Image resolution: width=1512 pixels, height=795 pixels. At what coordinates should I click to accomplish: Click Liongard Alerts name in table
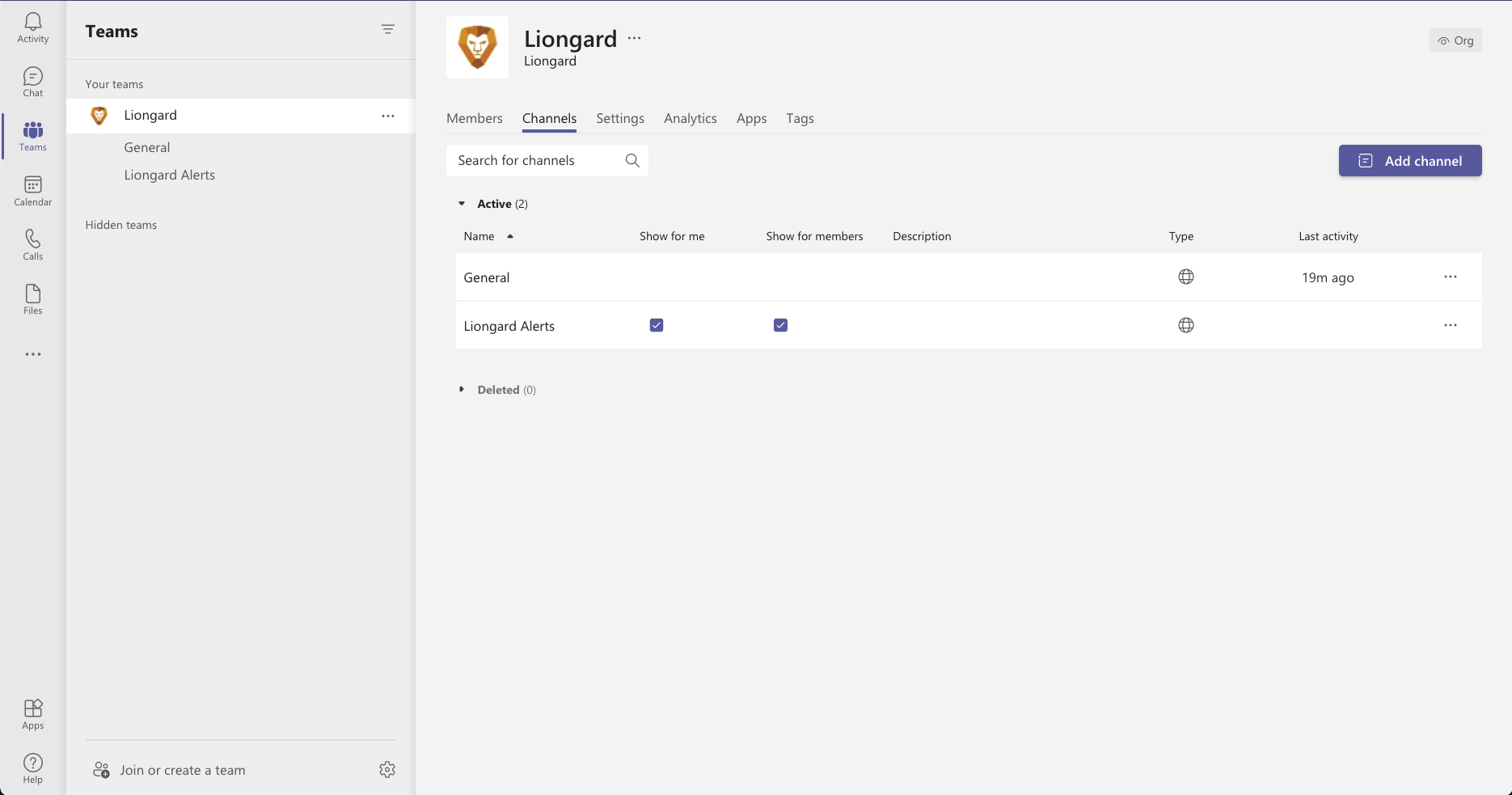click(x=509, y=326)
